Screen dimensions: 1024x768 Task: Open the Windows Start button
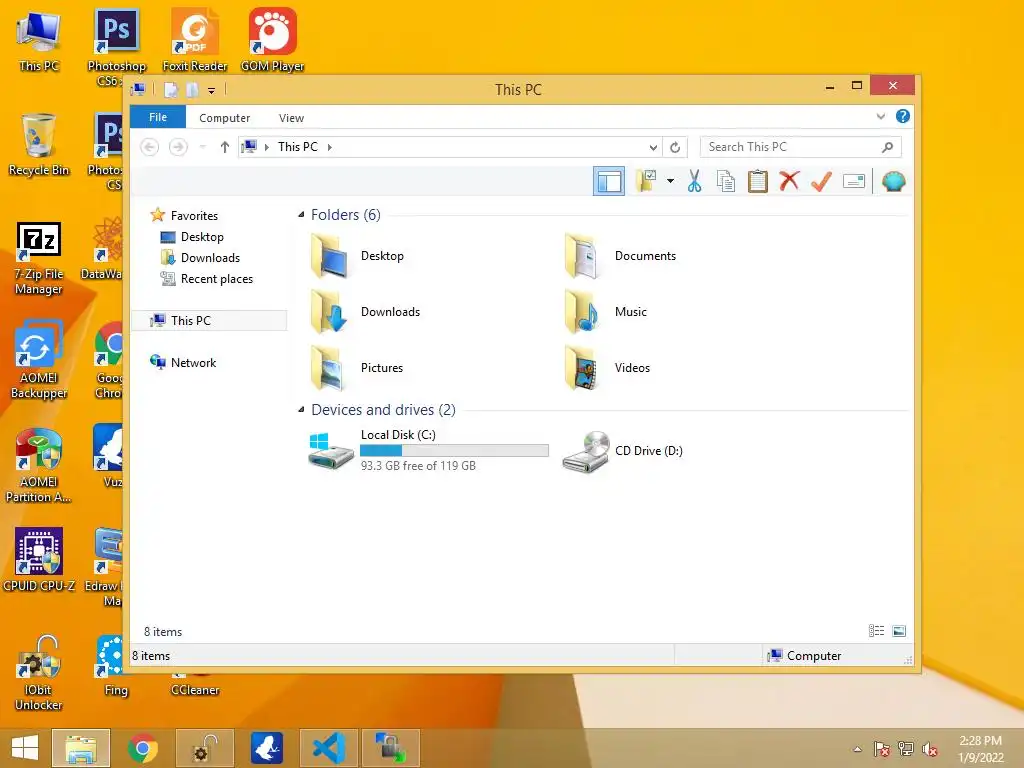point(24,748)
